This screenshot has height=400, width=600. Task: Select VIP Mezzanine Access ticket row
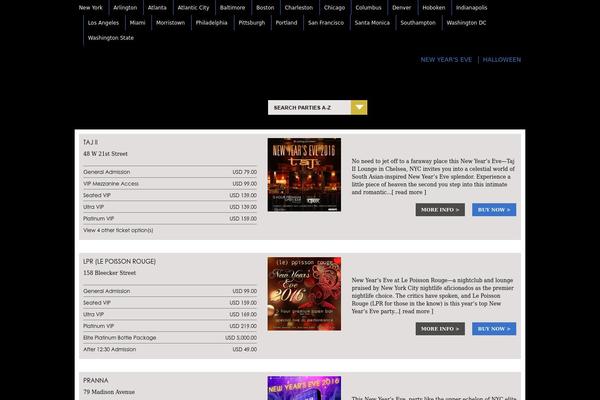pos(170,184)
